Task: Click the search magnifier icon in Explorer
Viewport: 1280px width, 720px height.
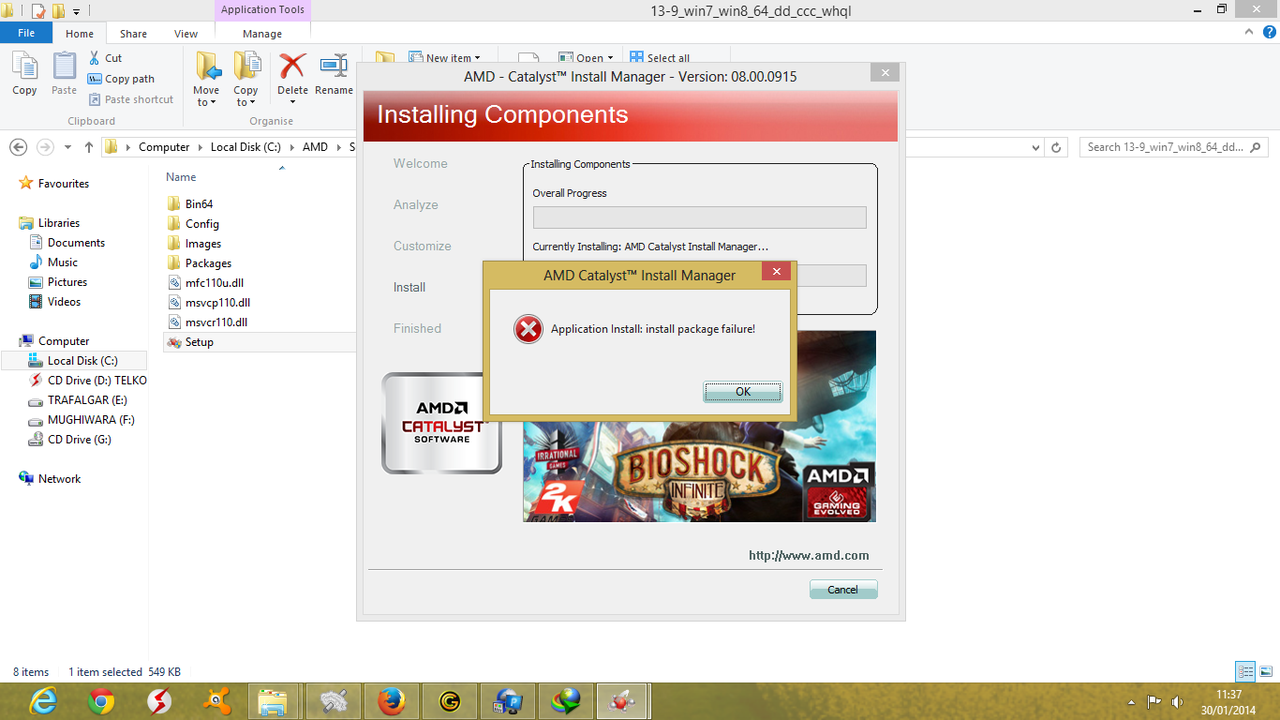Action: tap(1257, 147)
